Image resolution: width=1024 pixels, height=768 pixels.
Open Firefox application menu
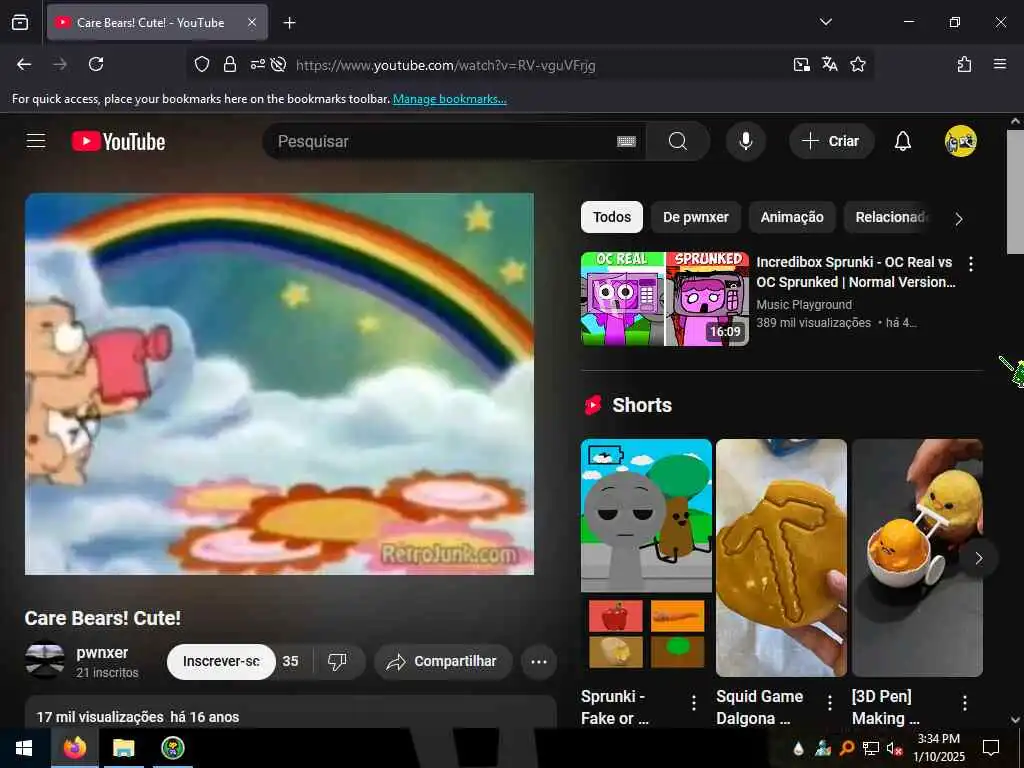pyautogui.click(x=1000, y=64)
